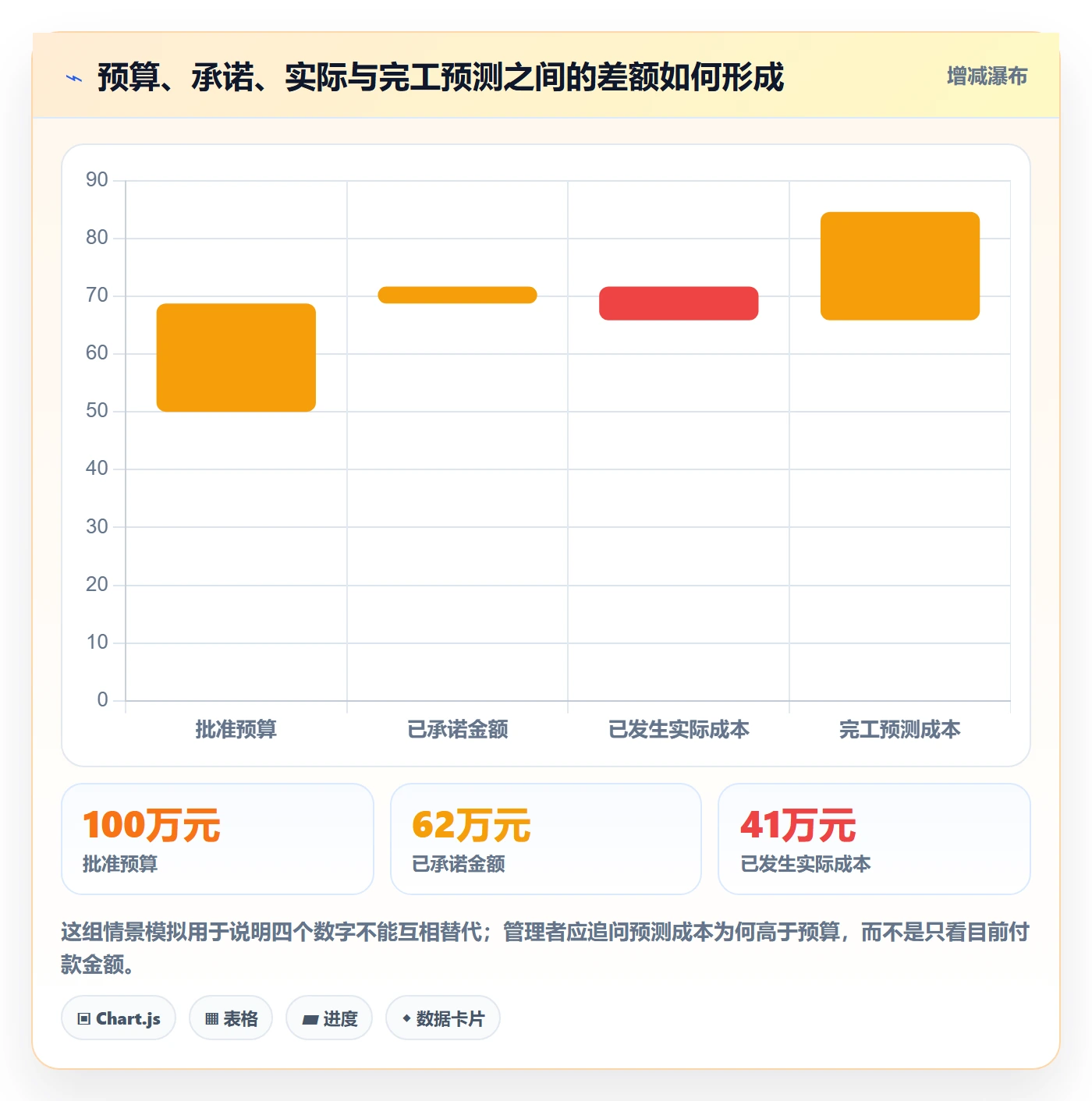1092x1101 pixels.
Task: Click the 20 tick on the y-axis
Action: click(97, 585)
